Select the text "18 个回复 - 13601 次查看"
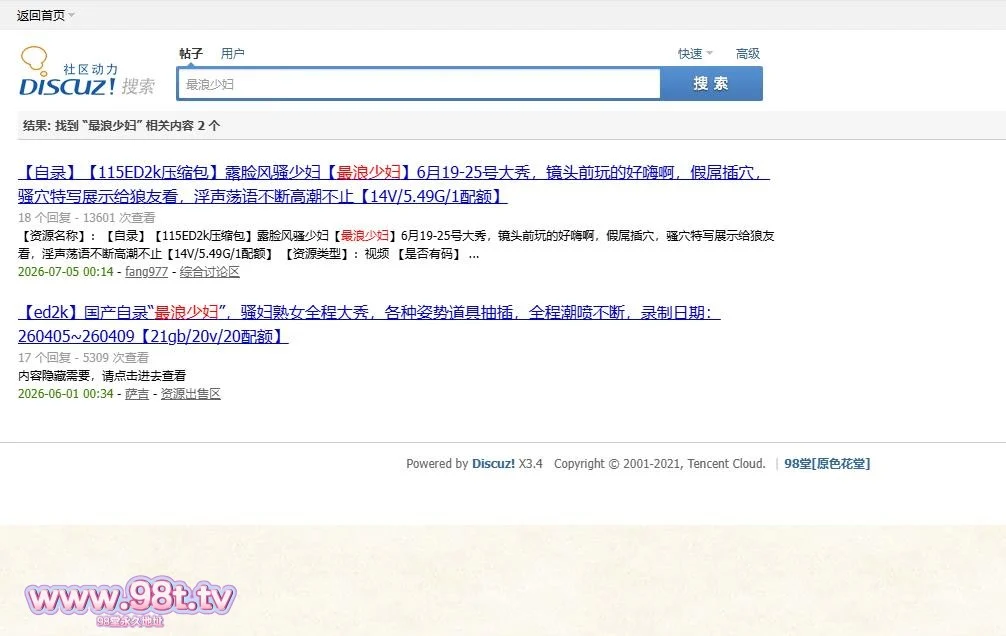This screenshot has height=636, width=1006. coord(87,218)
